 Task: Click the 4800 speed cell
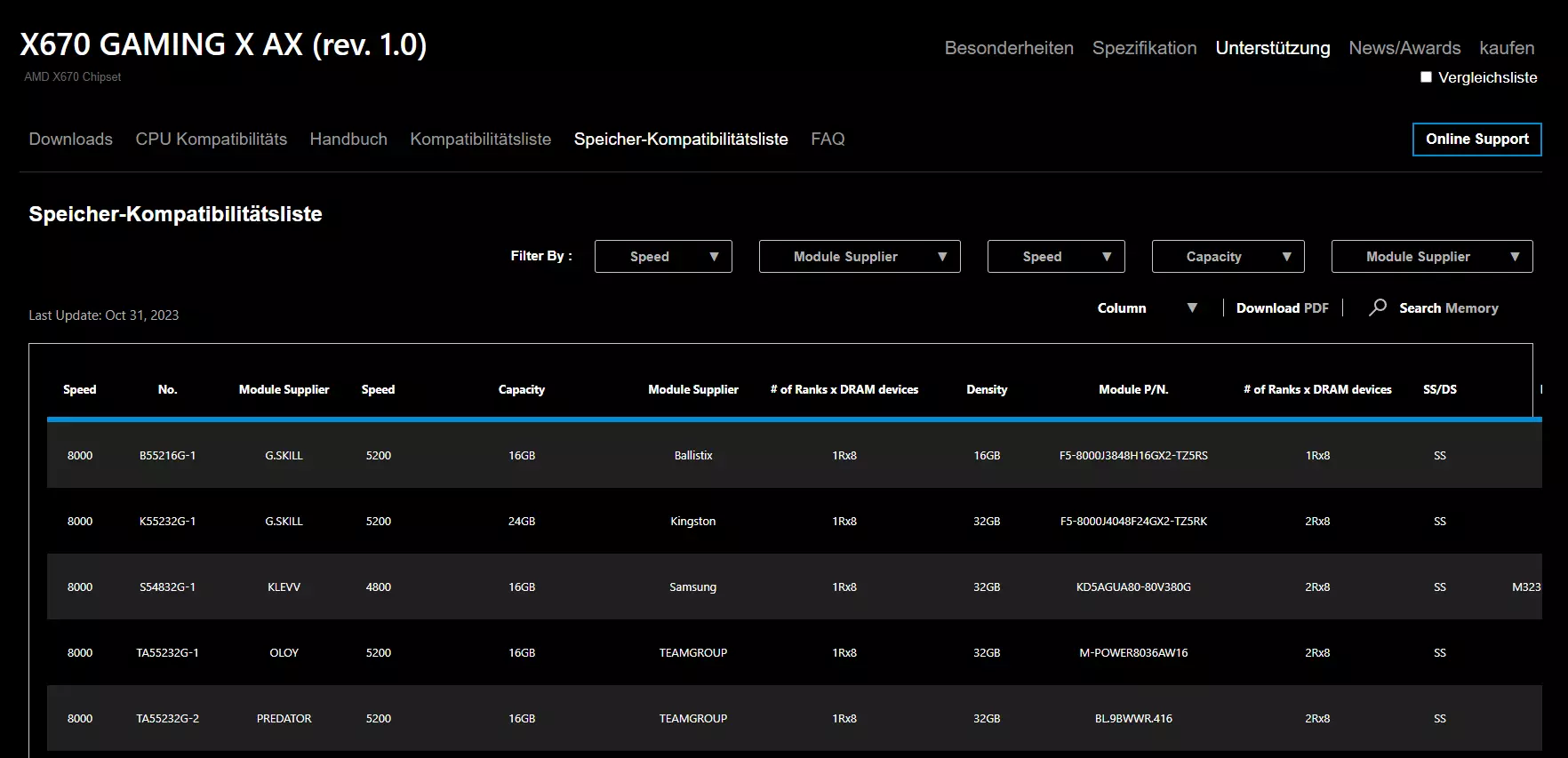pyautogui.click(x=379, y=586)
